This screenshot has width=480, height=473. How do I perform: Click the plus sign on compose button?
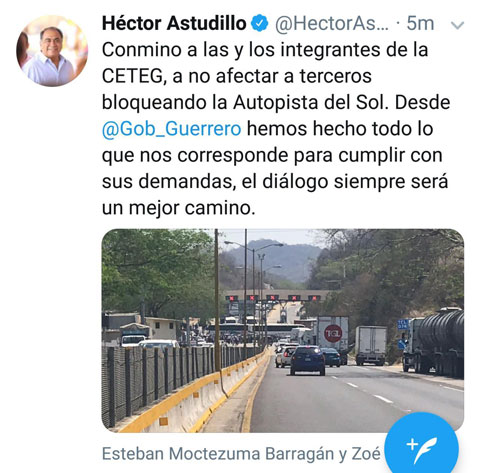point(412,444)
